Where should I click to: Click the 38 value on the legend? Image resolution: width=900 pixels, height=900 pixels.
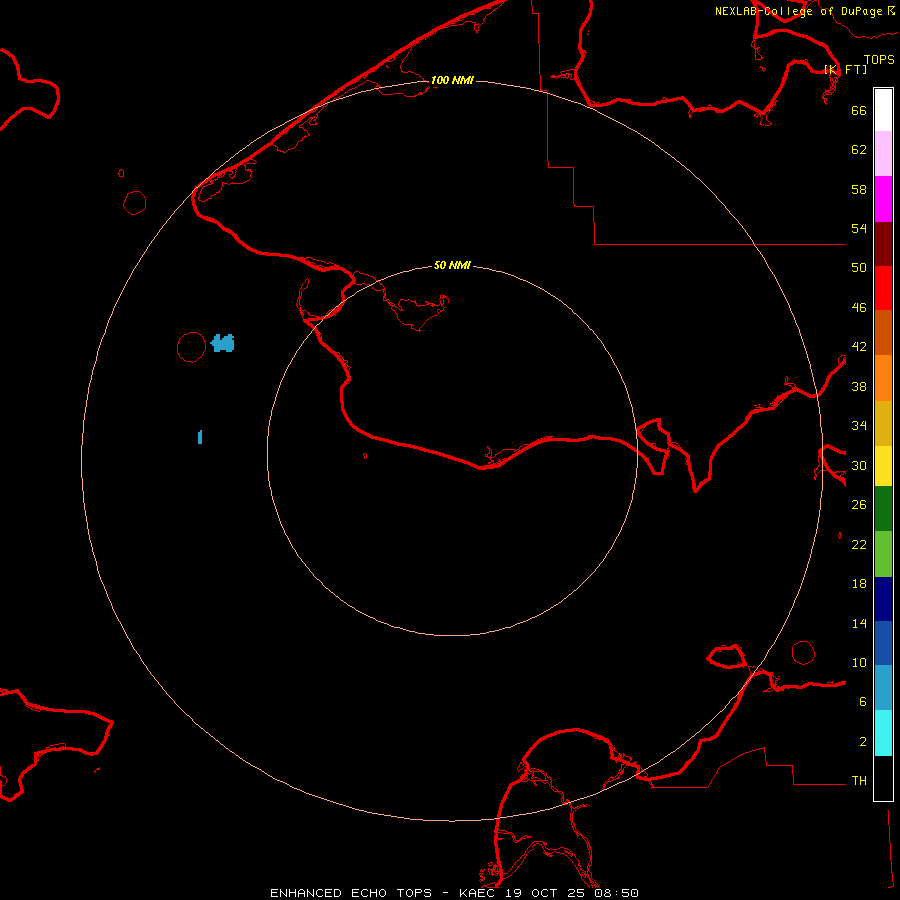tap(859, 386)
